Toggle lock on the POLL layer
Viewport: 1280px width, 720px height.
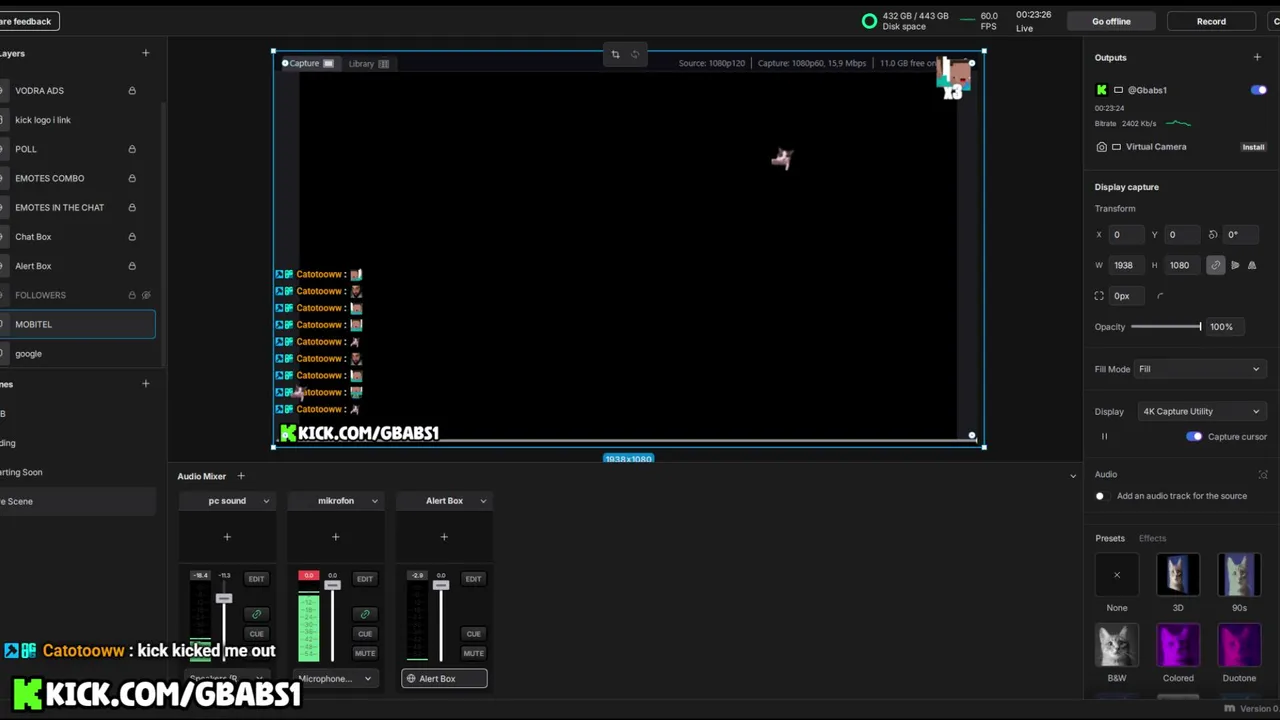(x=132, y=149)
